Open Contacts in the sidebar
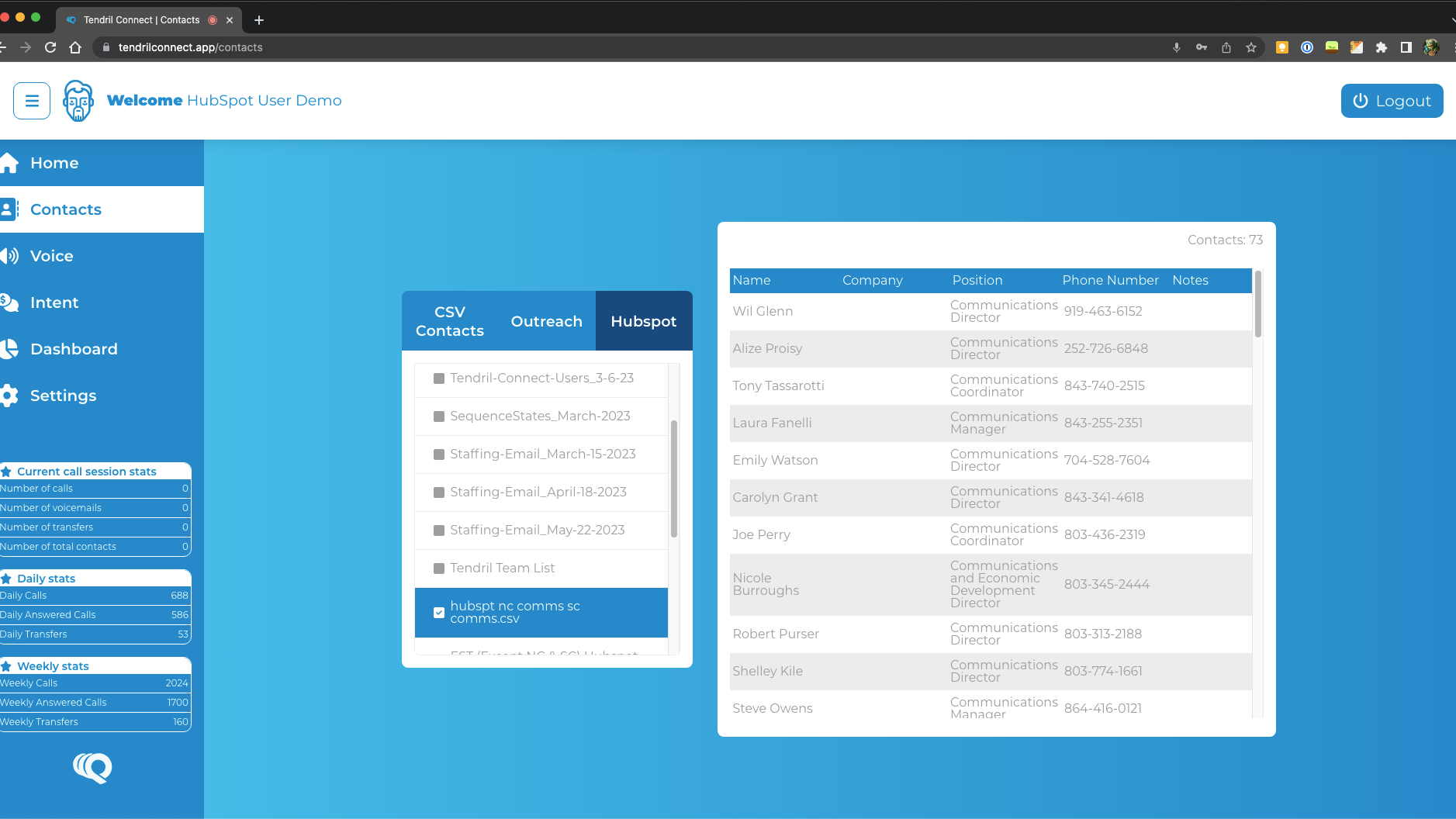 pyautogui.click(x=66, y=209)
